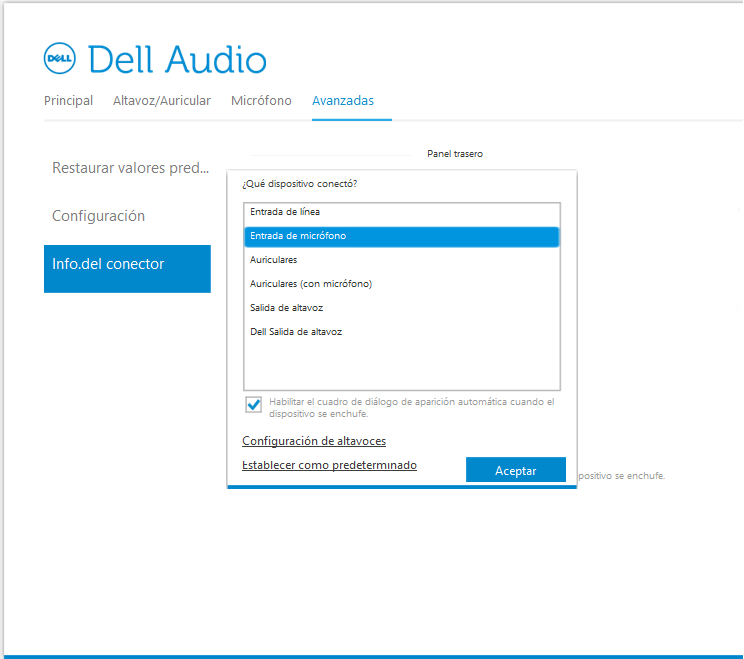Switch to the Micrófono tab

[261, 101]
